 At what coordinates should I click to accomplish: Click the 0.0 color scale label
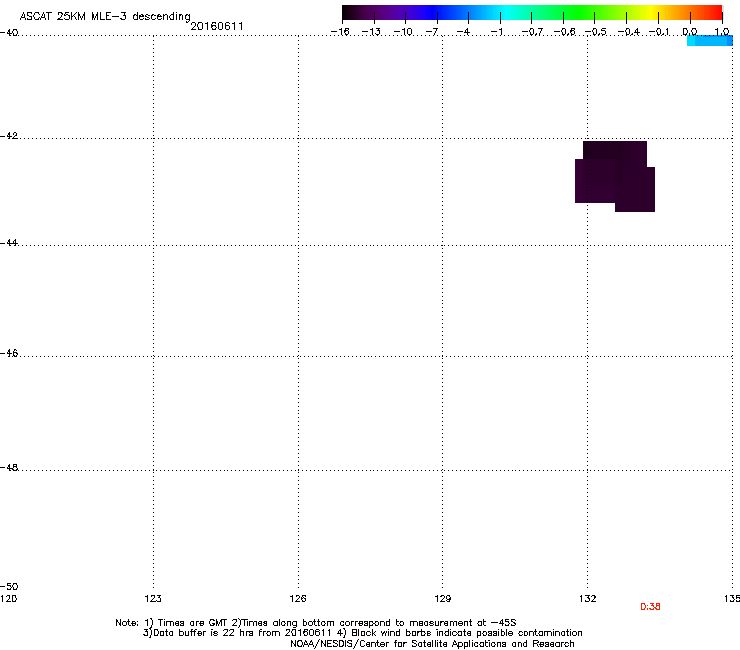tap(690, 32)
